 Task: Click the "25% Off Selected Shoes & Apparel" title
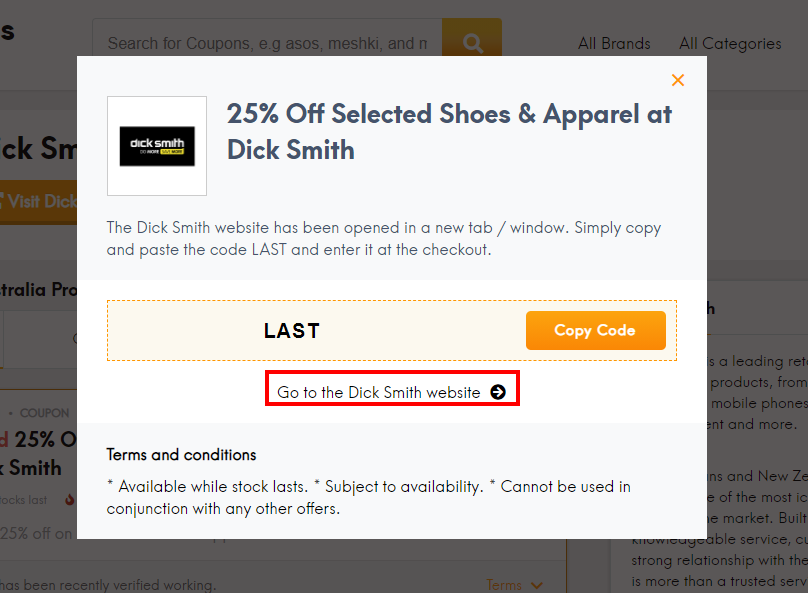[x=449, y=131]
